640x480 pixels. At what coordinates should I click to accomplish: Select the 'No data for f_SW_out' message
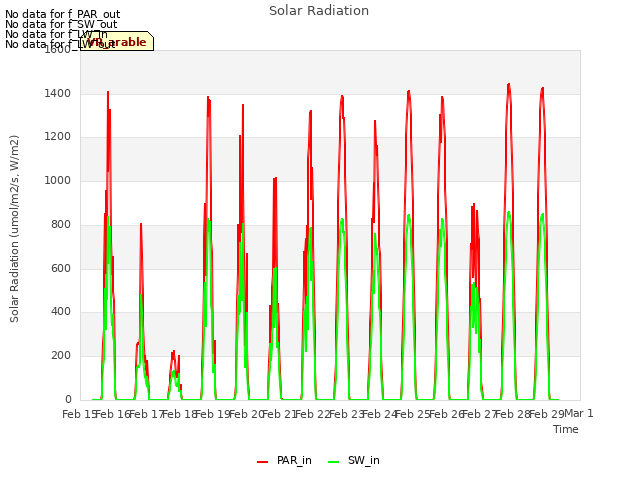pyautogui.click(x=61, y=24)
